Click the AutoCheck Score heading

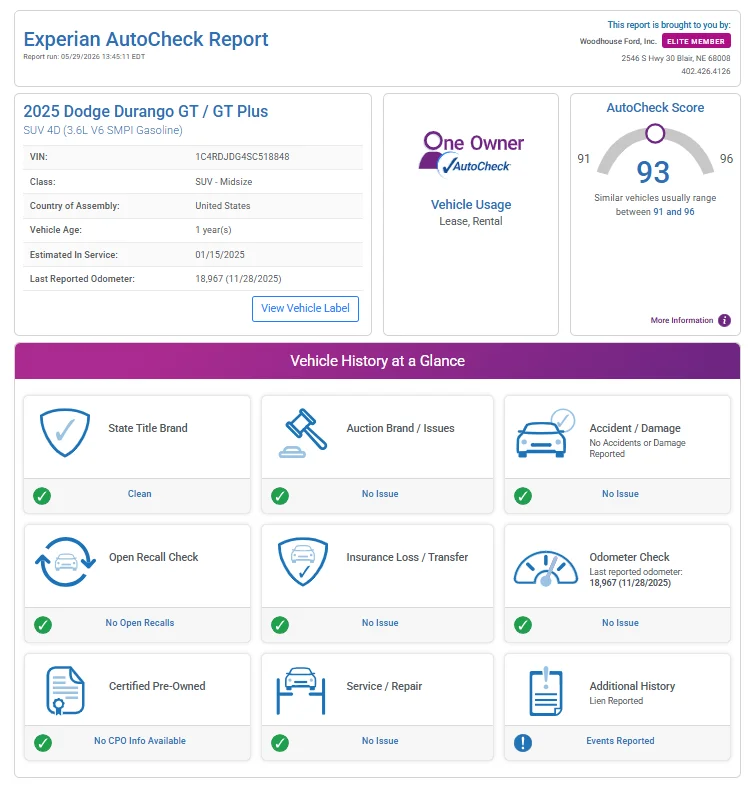pyautogui.click(x=655, y=108)
